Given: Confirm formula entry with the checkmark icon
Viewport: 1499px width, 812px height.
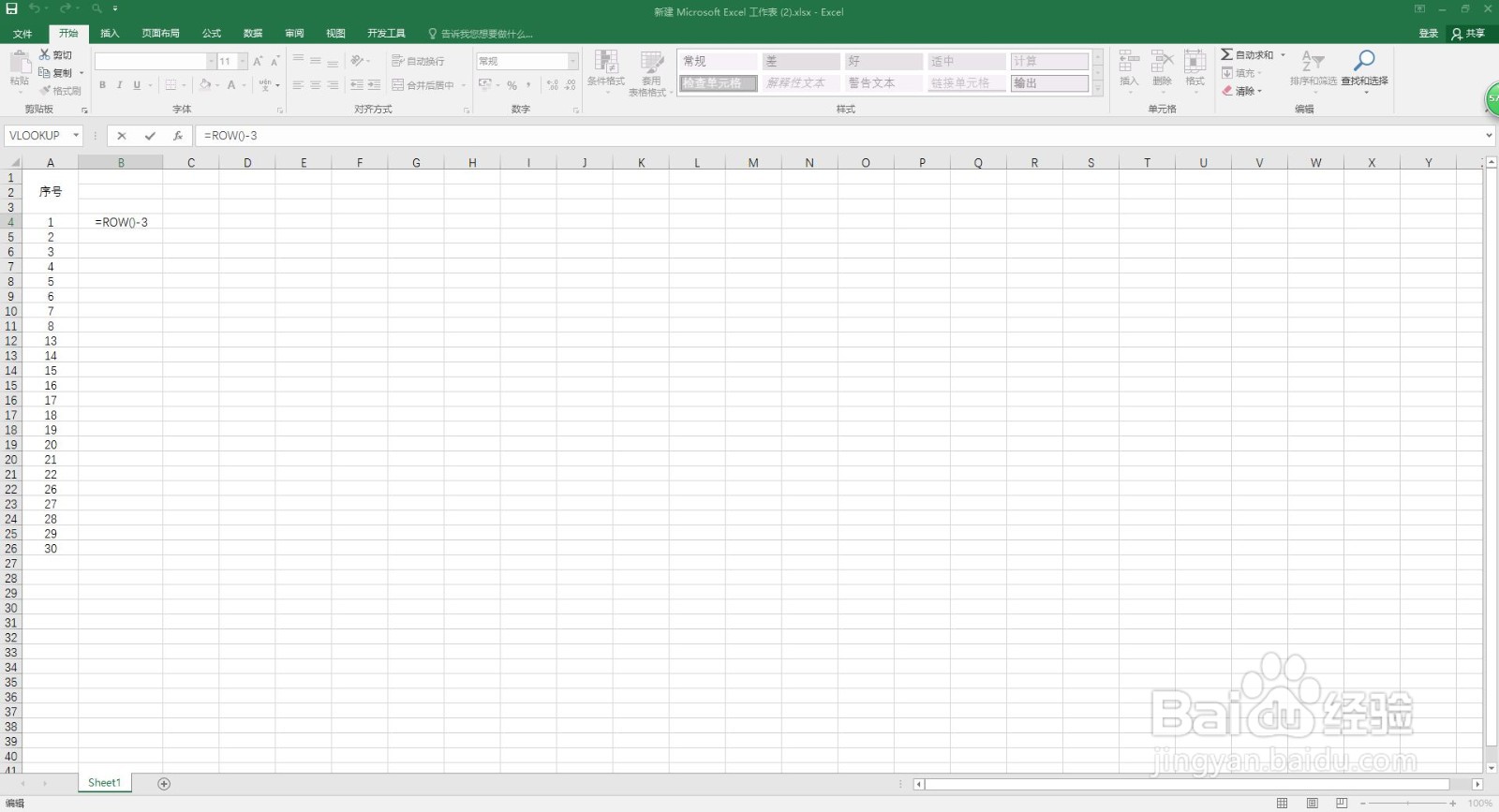Looking at the screenshot, I should pos(150,136).
